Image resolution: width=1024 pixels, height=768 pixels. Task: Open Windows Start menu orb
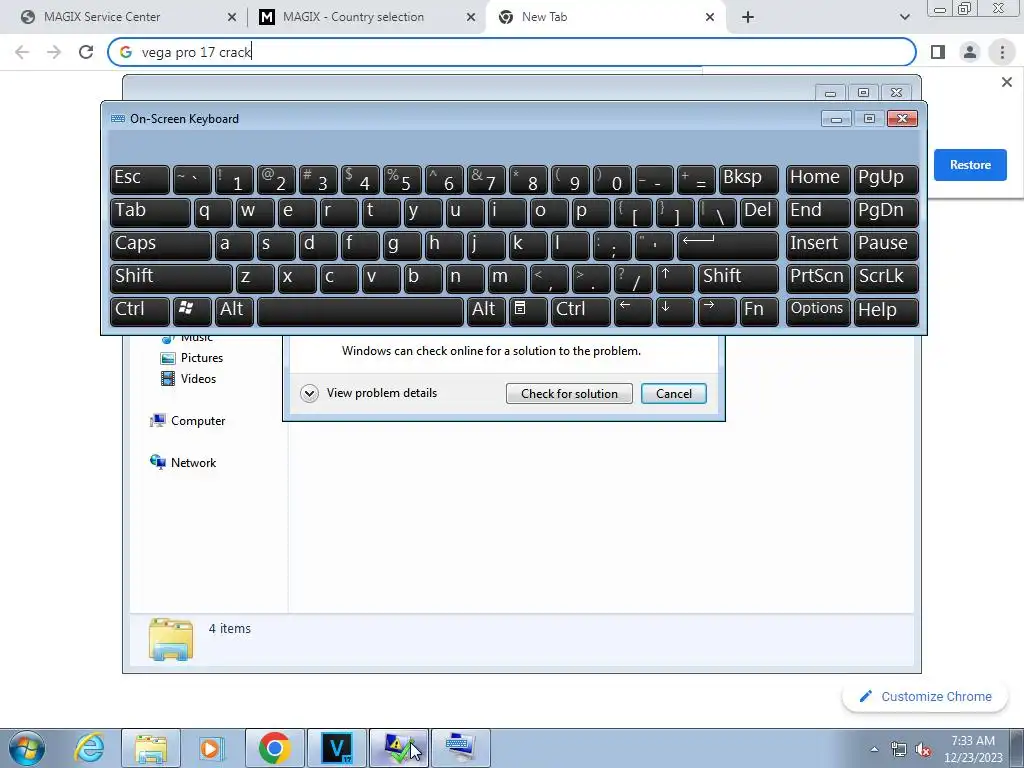tap(27, 748)
